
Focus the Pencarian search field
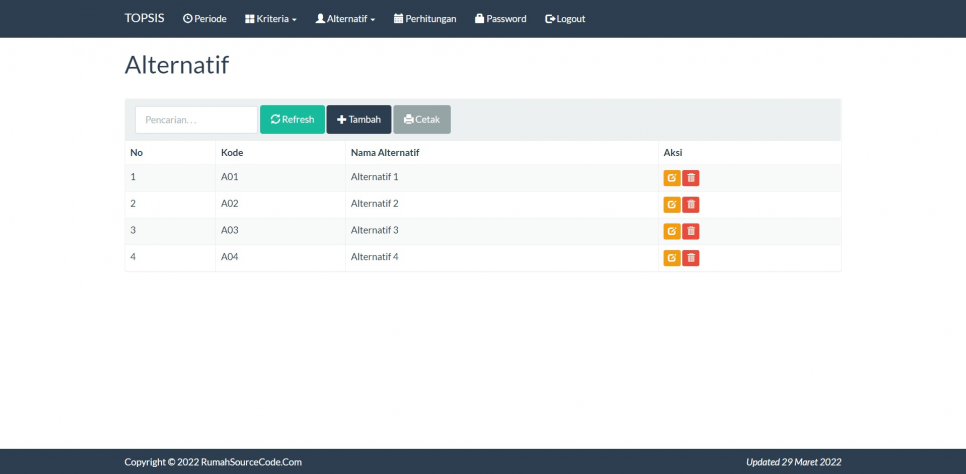click(x=196, y=120)
